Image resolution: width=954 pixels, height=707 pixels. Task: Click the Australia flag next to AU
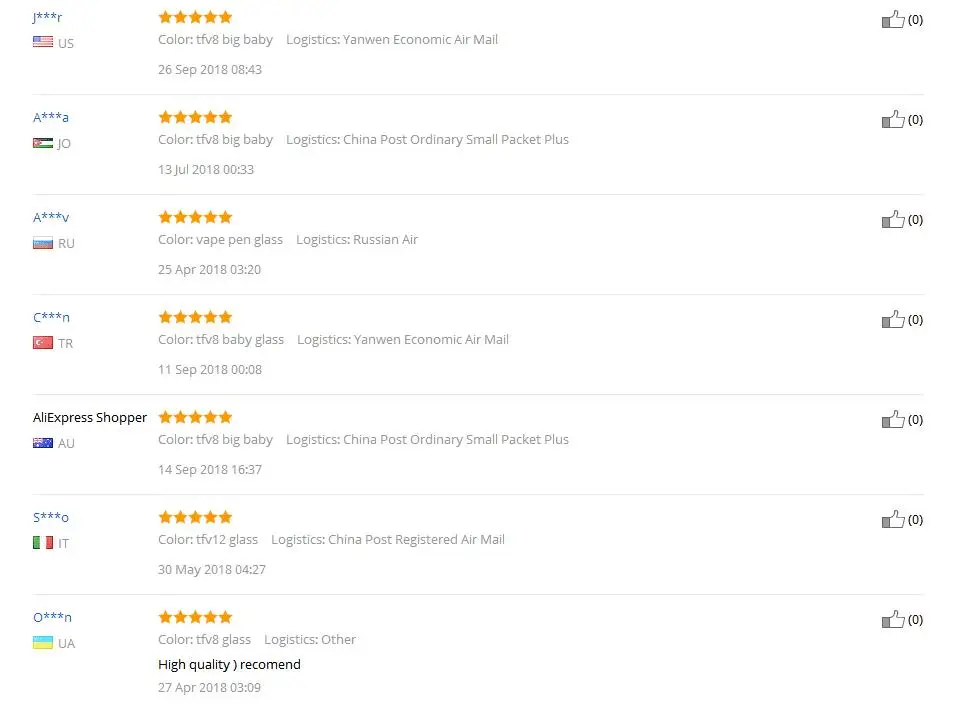pyautogui.click(x=43, y=443)
